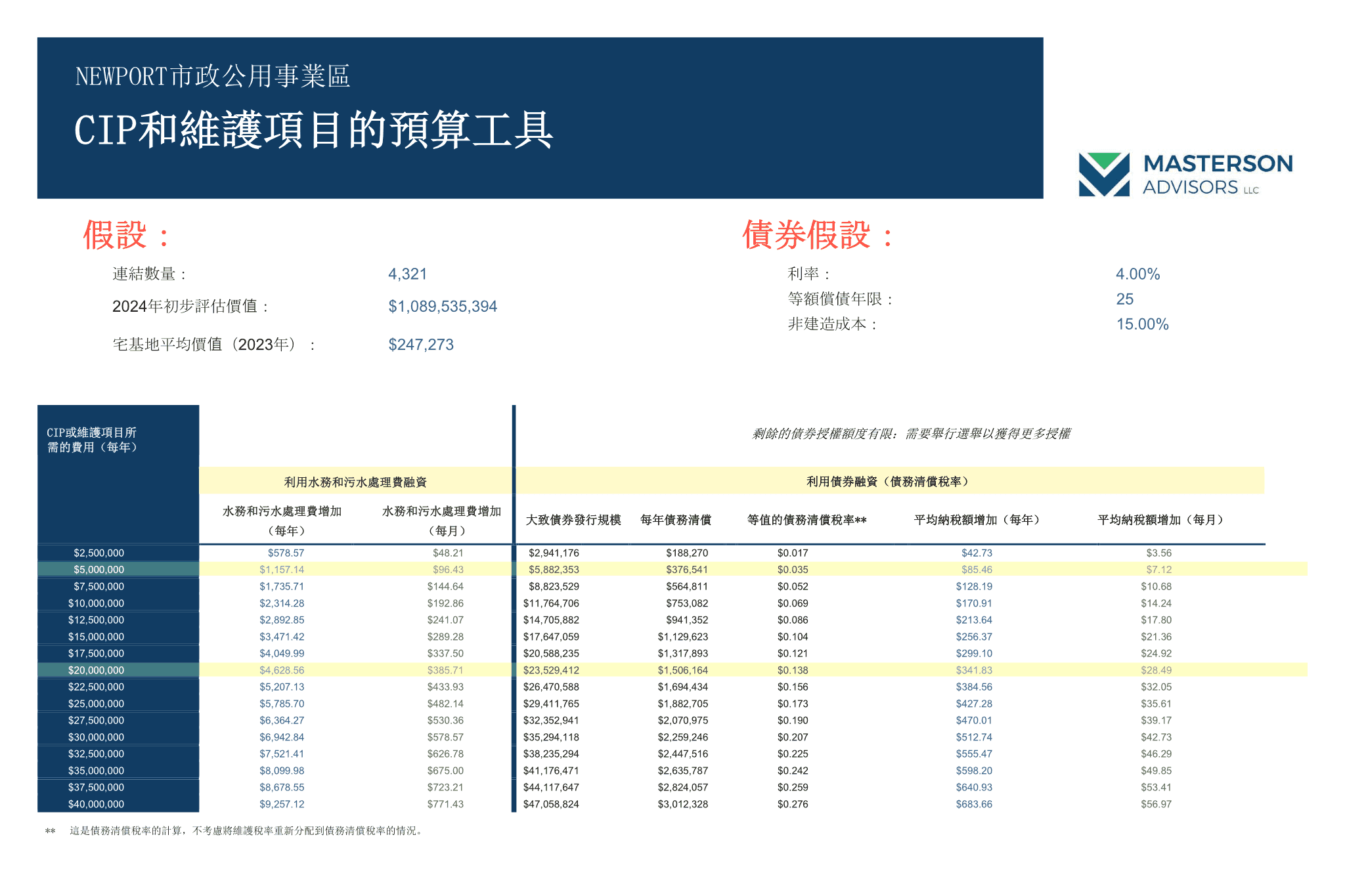This screenshot has width=1345, height=896.
Task: Select the amortization years value 25
Action: pos(1124,299)
